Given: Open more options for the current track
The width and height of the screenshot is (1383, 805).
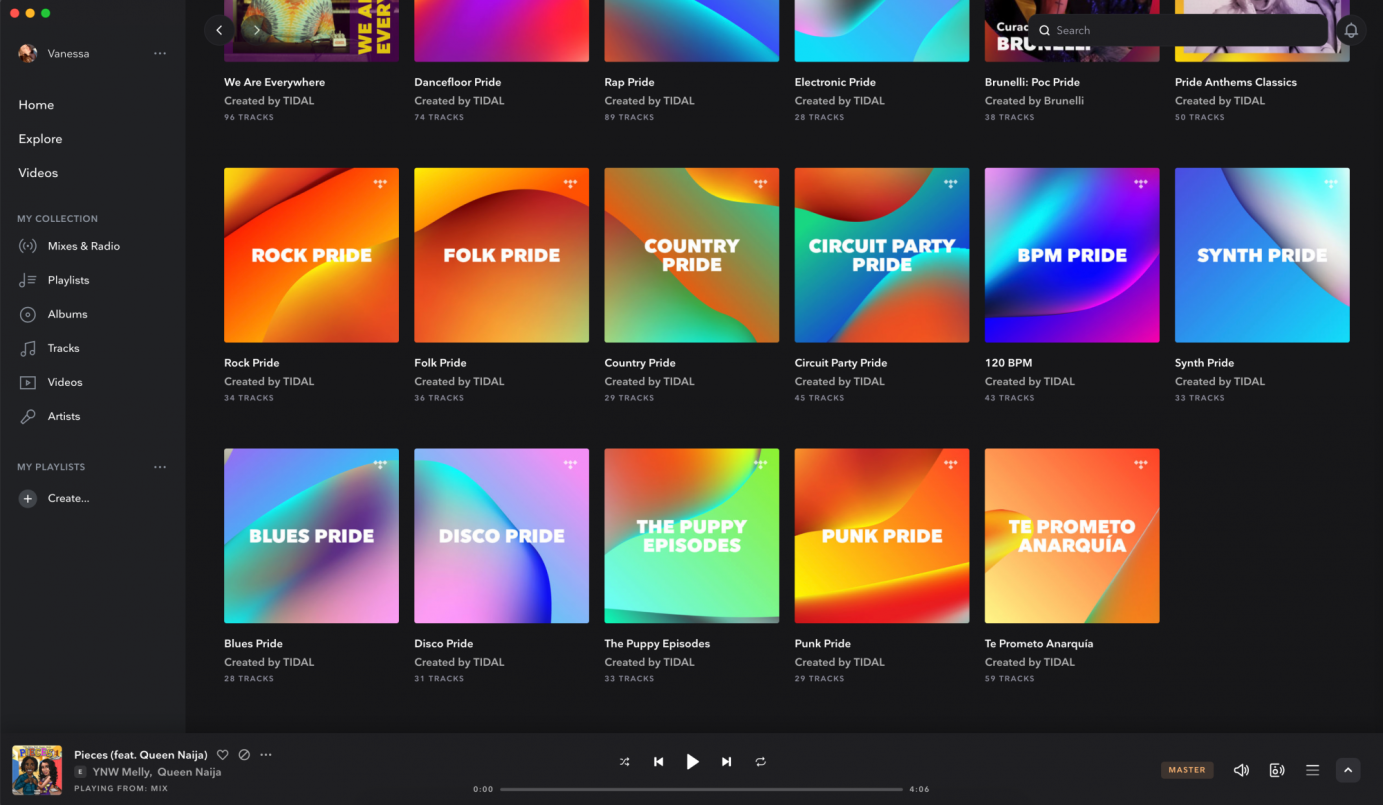Looking at the screenshot, I should pyautogui.click(x=265, y=754).
